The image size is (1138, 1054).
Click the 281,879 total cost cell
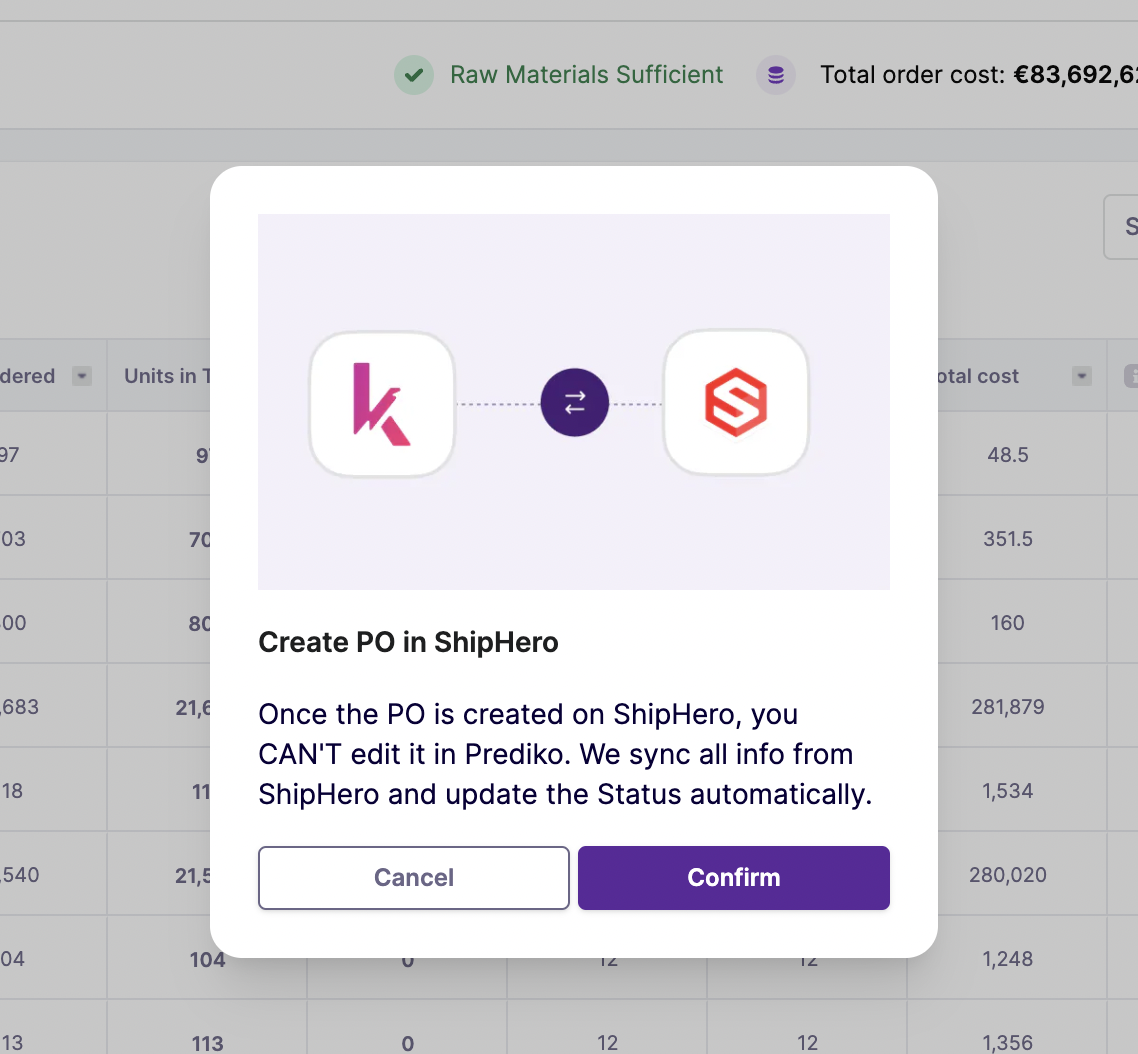click(1007, 707)
